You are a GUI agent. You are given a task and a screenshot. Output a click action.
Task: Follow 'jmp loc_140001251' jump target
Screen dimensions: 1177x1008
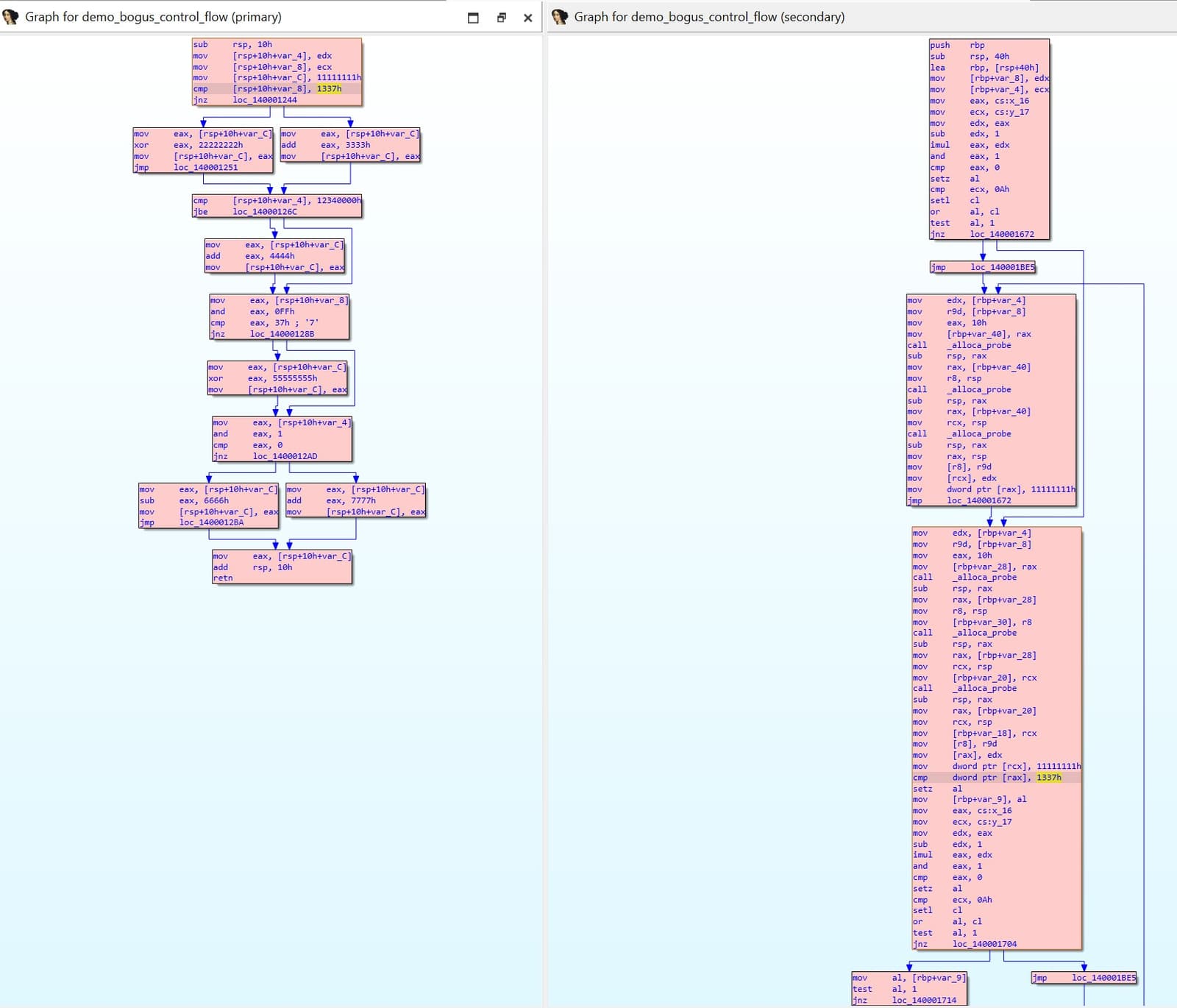coord(186,167)
